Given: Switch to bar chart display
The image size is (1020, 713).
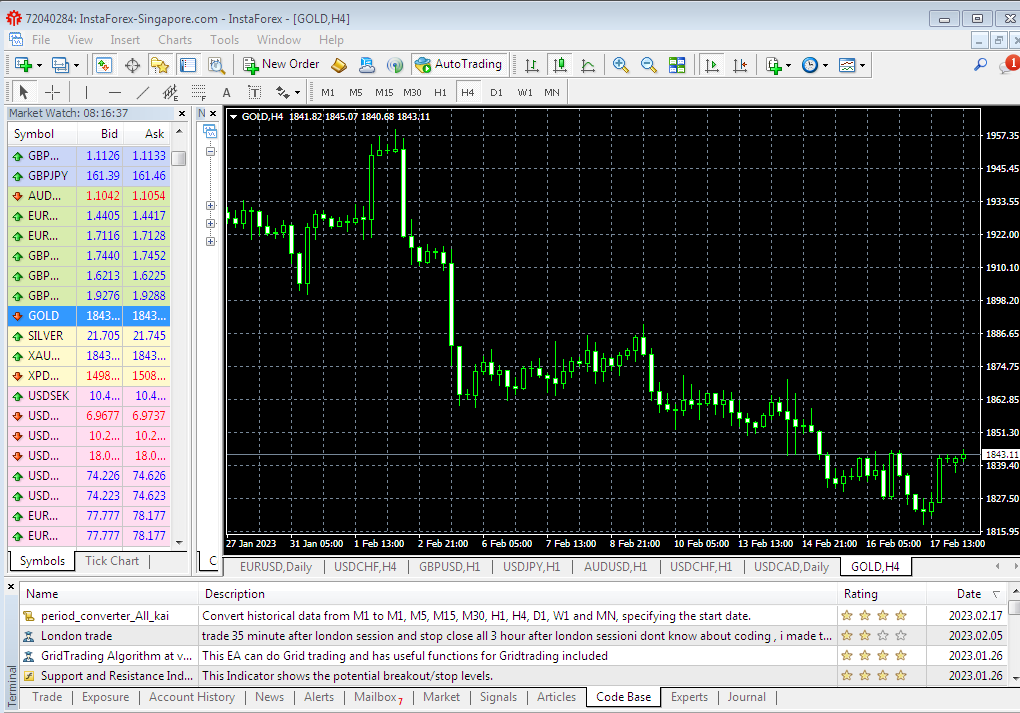Looking at the screenshot, I should pyautogui.click(x=531, y=65).
